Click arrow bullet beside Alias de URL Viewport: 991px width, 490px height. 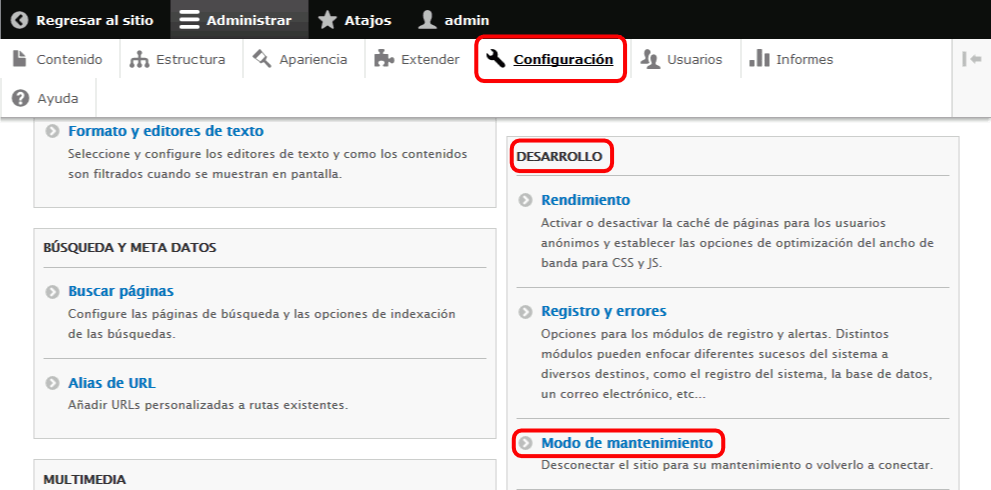(52, 384)
